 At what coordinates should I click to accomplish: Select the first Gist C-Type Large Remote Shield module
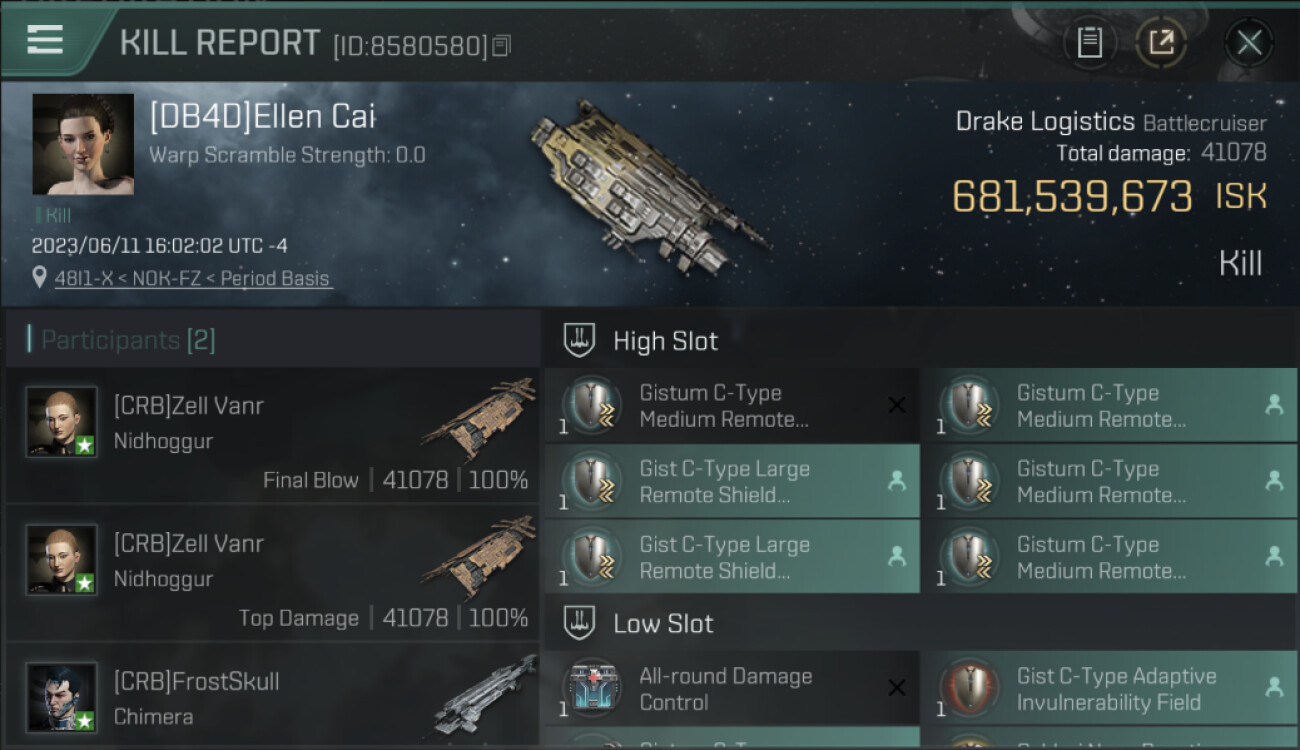pos(731,482)
